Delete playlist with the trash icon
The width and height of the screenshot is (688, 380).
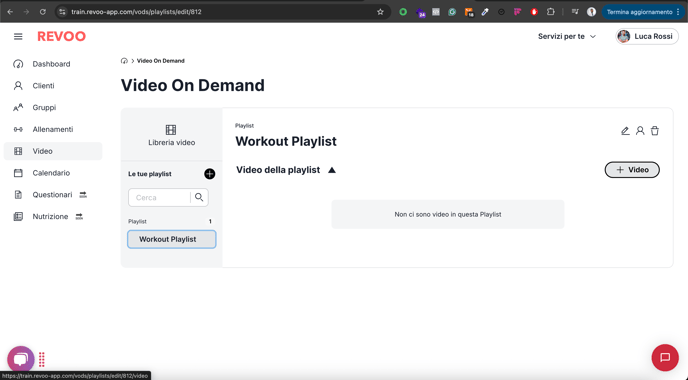[x=655, y=131]
